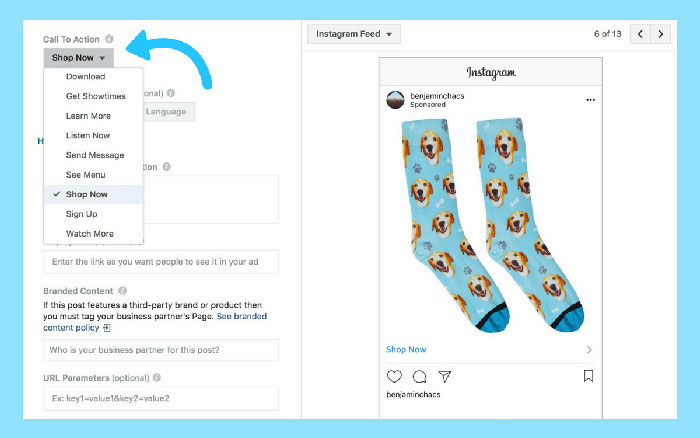The width and height of the screenshot is (700, 438).
Task: Select the Send Message menu option
Action: [95, 155]
